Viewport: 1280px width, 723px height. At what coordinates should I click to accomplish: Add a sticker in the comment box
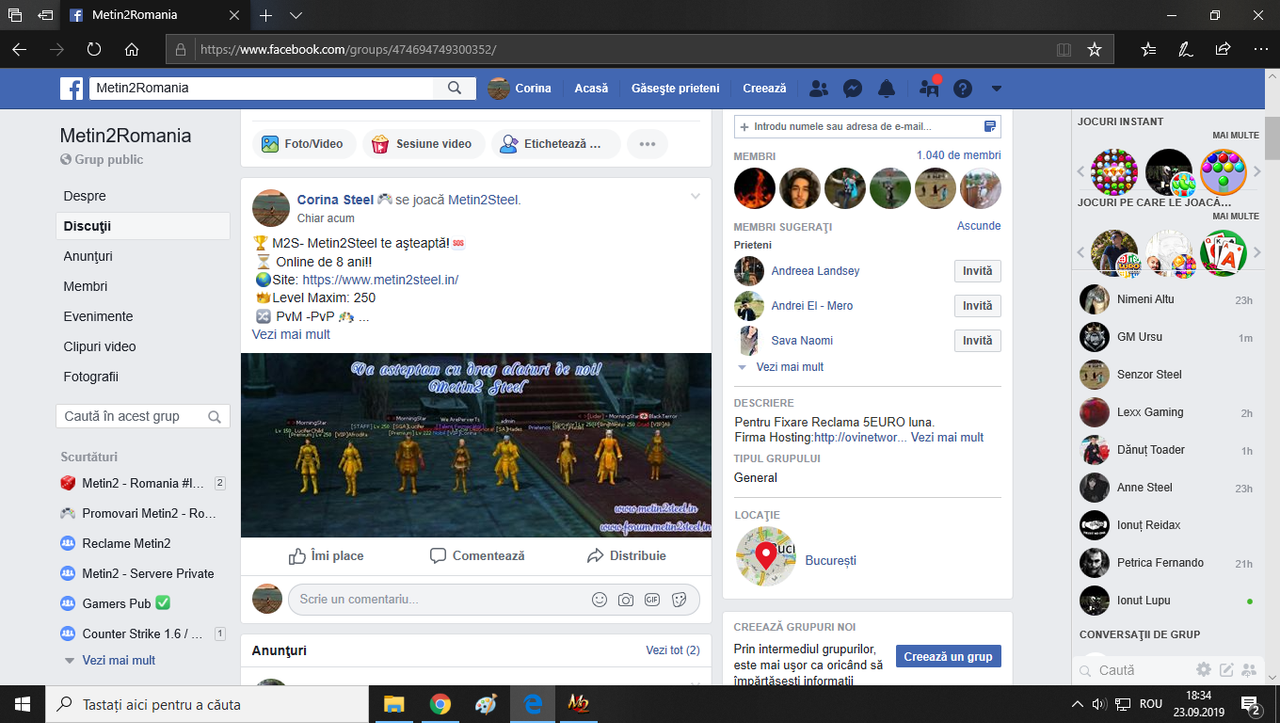(x=679, y=599)
